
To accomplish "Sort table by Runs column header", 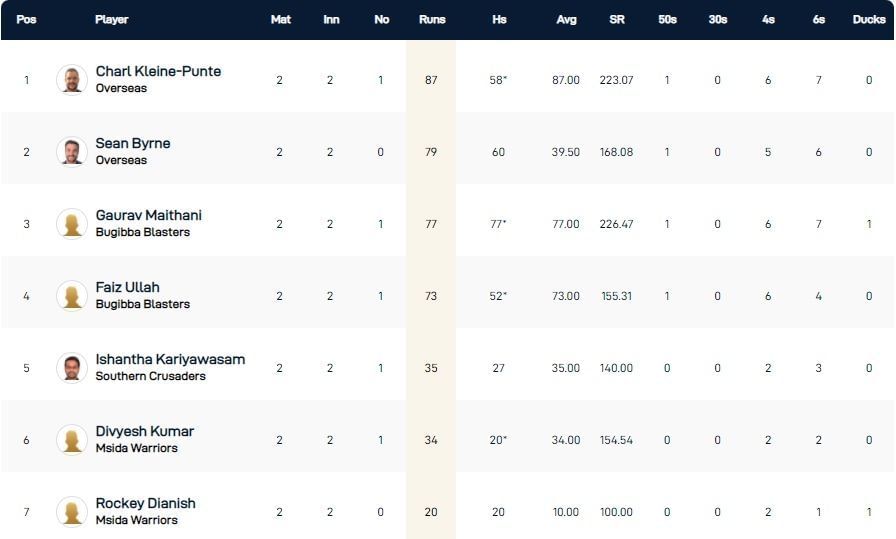I will pos(432,20).
